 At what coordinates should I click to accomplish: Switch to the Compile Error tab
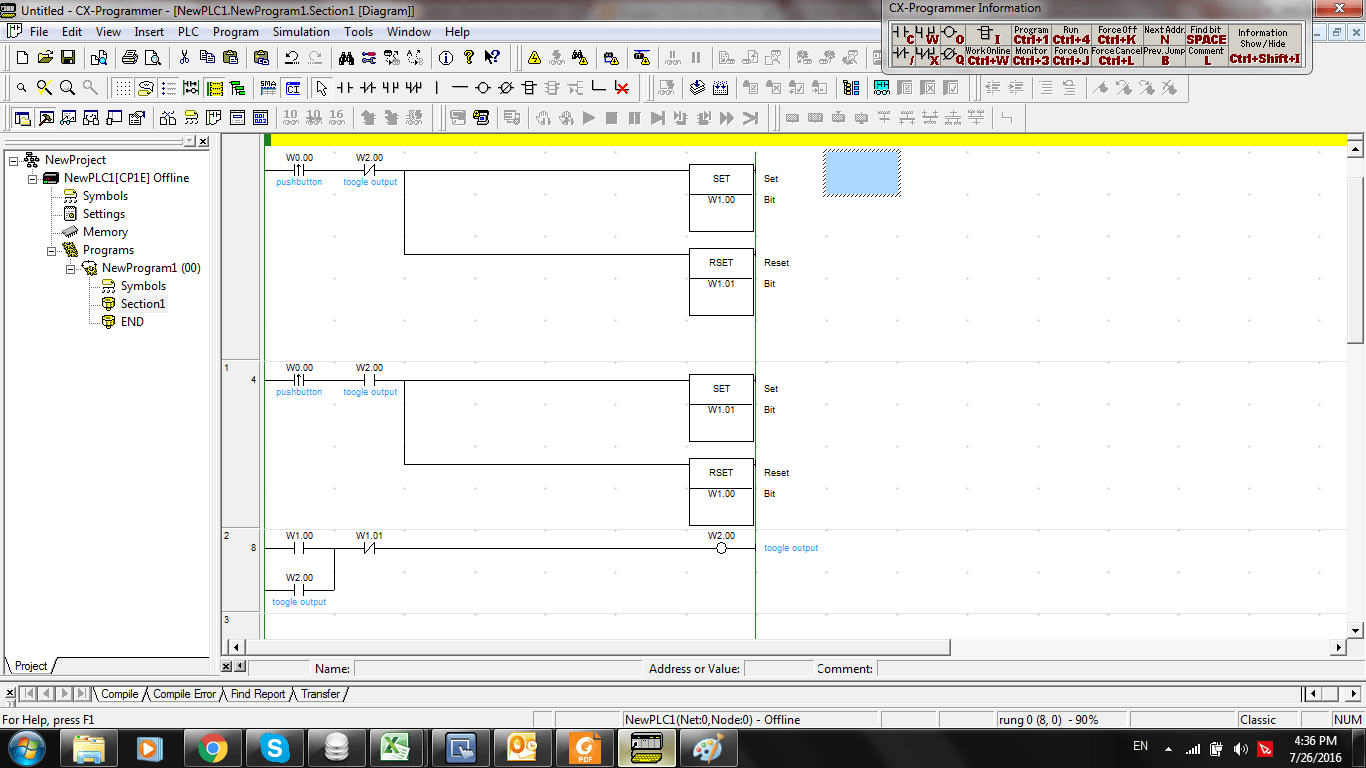[184, 694]
